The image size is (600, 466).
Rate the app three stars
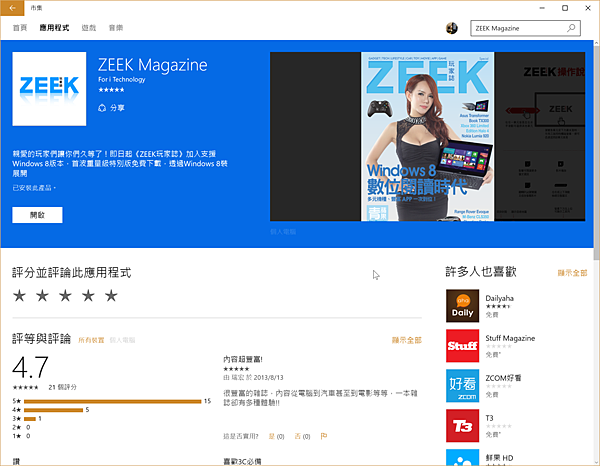65,296
